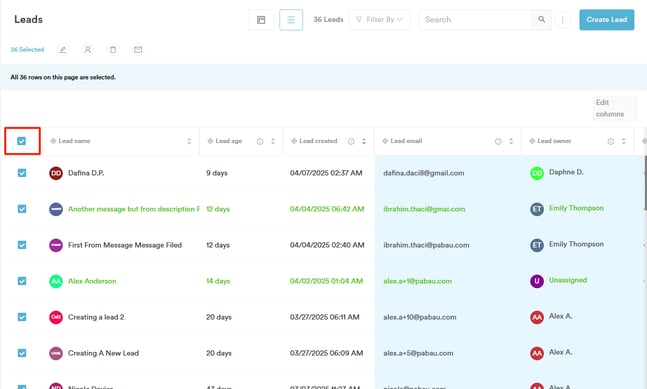Click the drag handle on Lead email column
The width and height of the screenshot is (647, 389).
pos(385,141)
